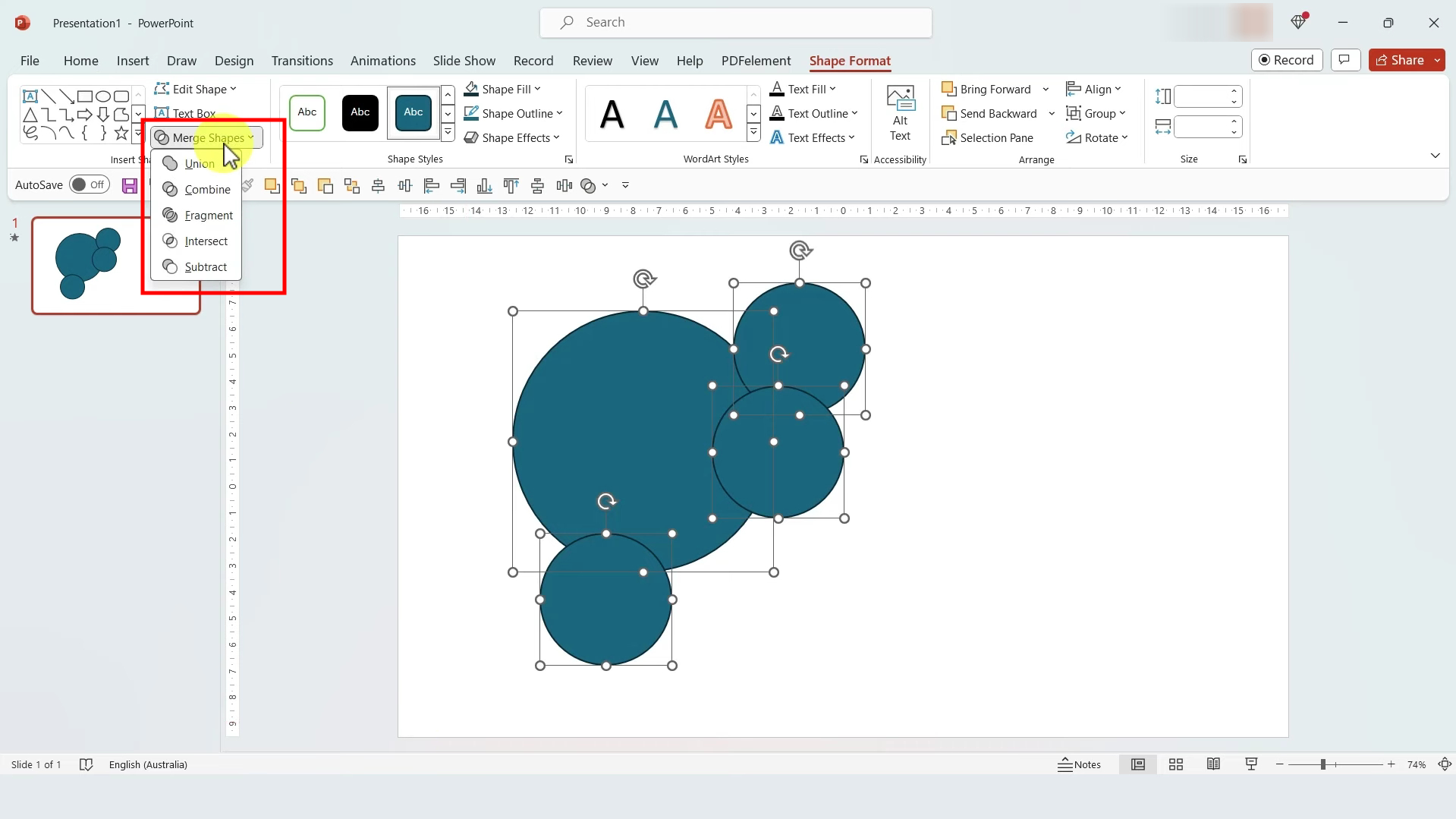Click the Search box
This screenshot has height=819, width=1456.
tap(736, 23)
